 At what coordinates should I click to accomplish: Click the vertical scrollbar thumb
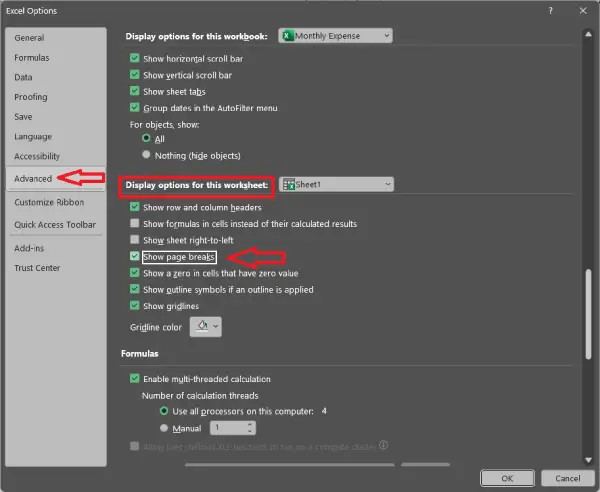(x=589, y=314)
